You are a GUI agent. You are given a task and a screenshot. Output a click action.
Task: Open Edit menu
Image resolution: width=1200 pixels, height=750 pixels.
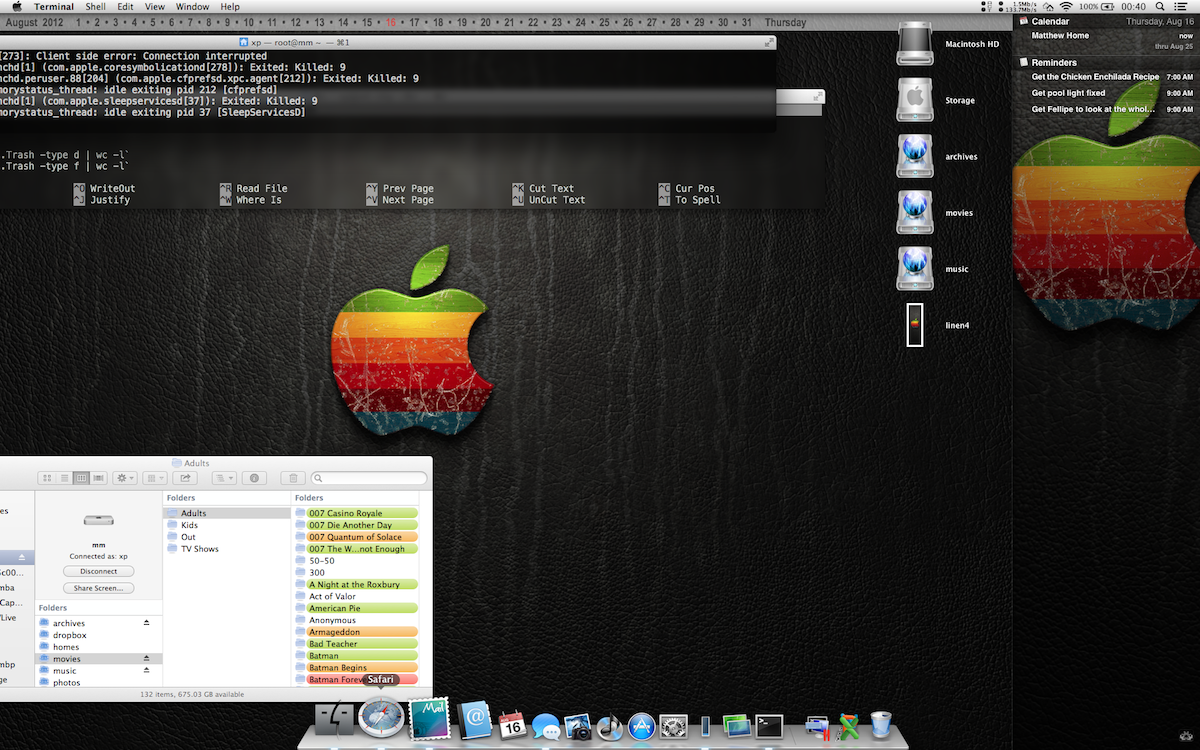(x=125, y=6)
